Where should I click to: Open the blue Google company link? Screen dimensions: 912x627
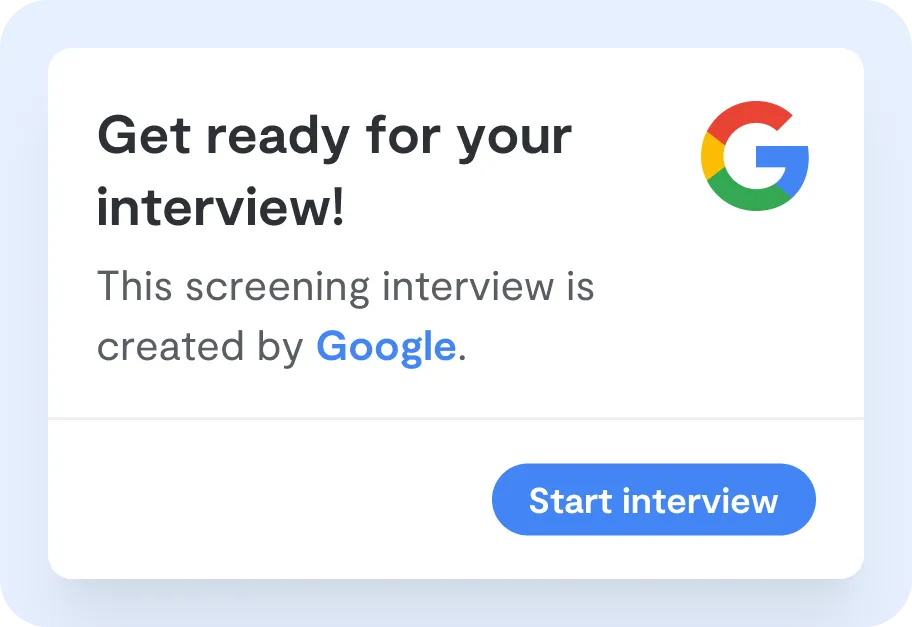(x=386, y=347)
